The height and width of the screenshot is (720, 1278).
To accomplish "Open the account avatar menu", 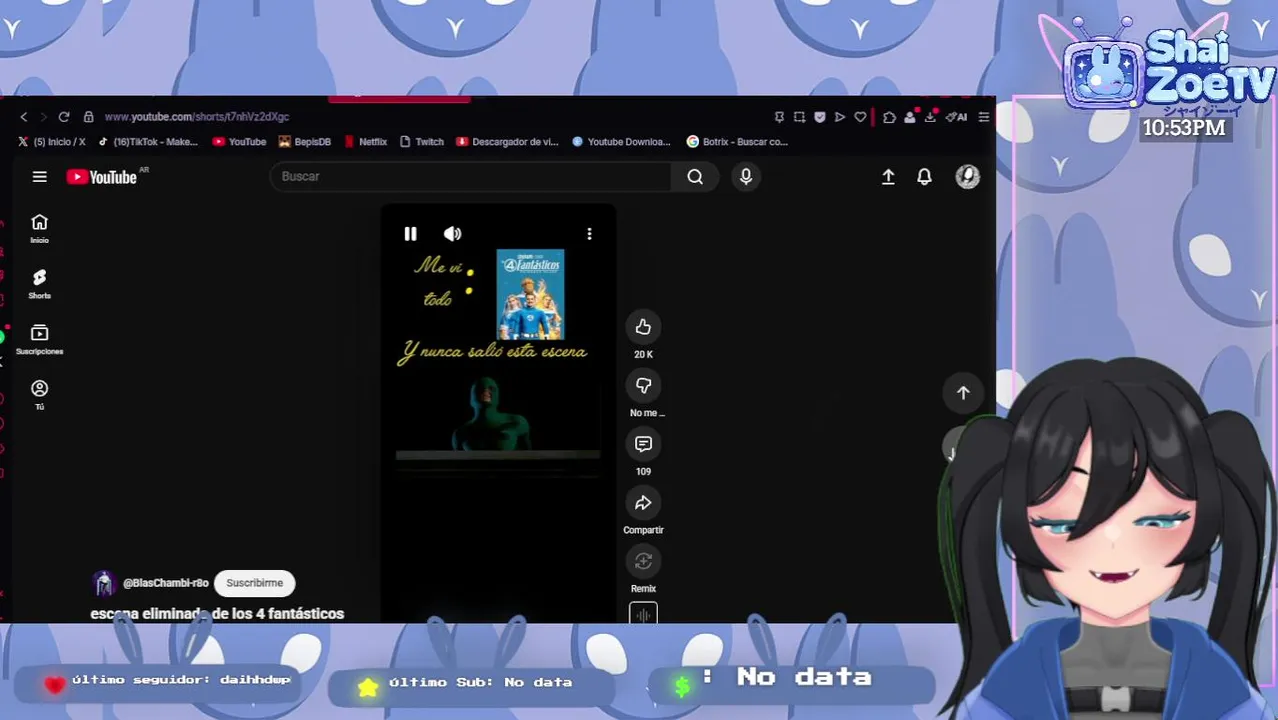I will (x=967, y=177).
